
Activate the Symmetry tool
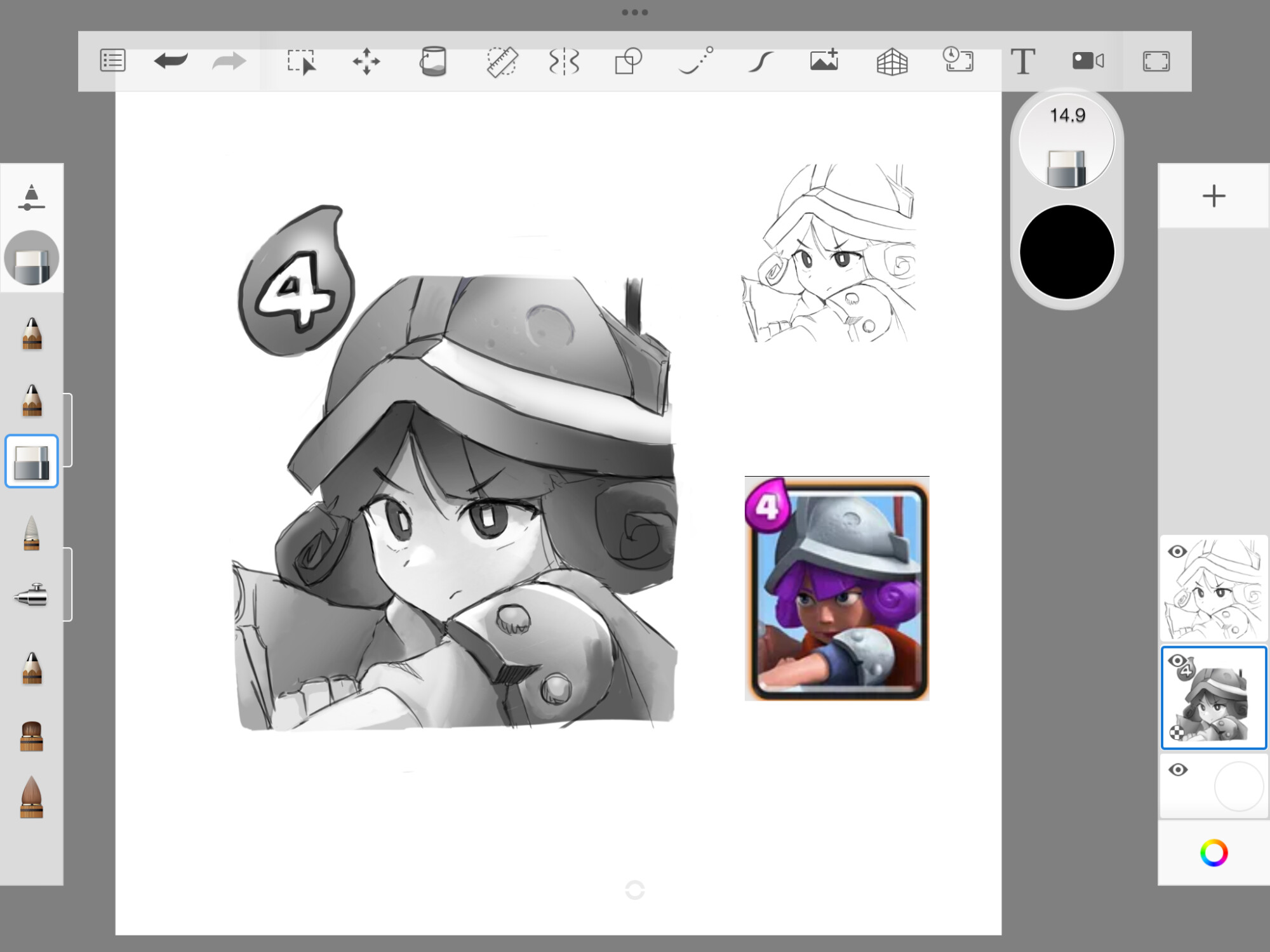point(564,62)
